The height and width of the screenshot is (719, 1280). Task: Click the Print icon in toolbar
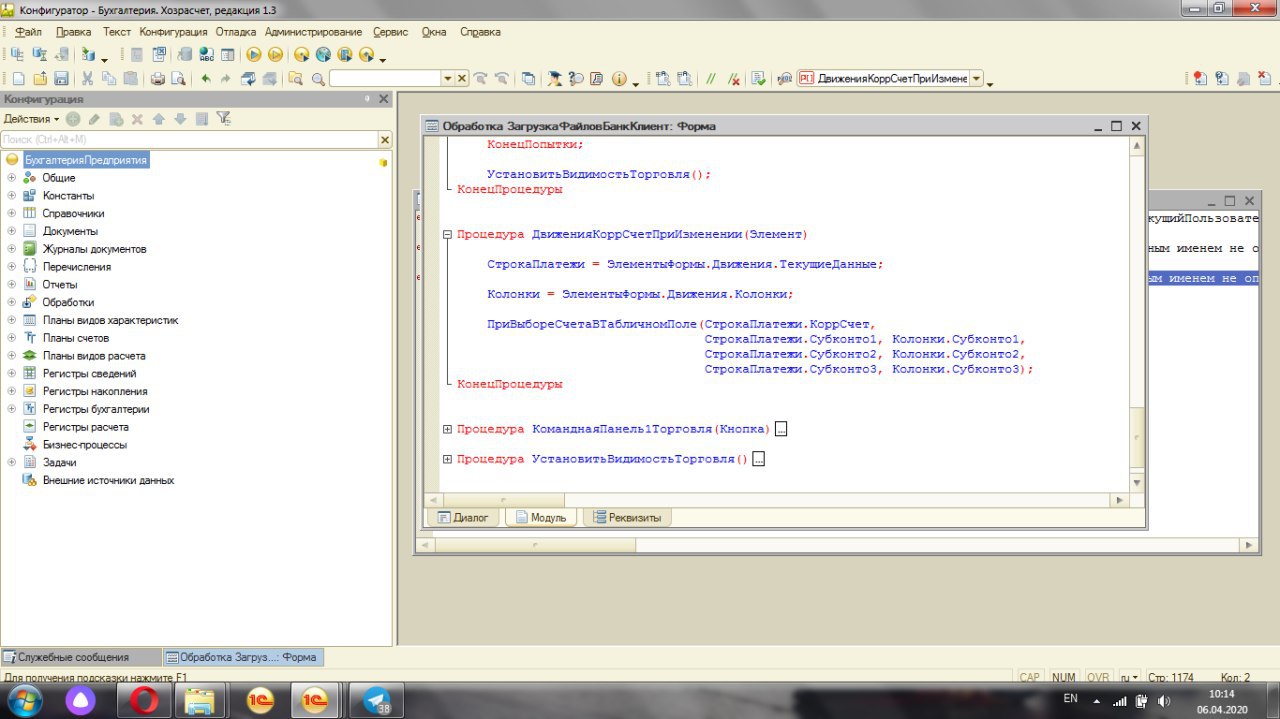point(157,78)
